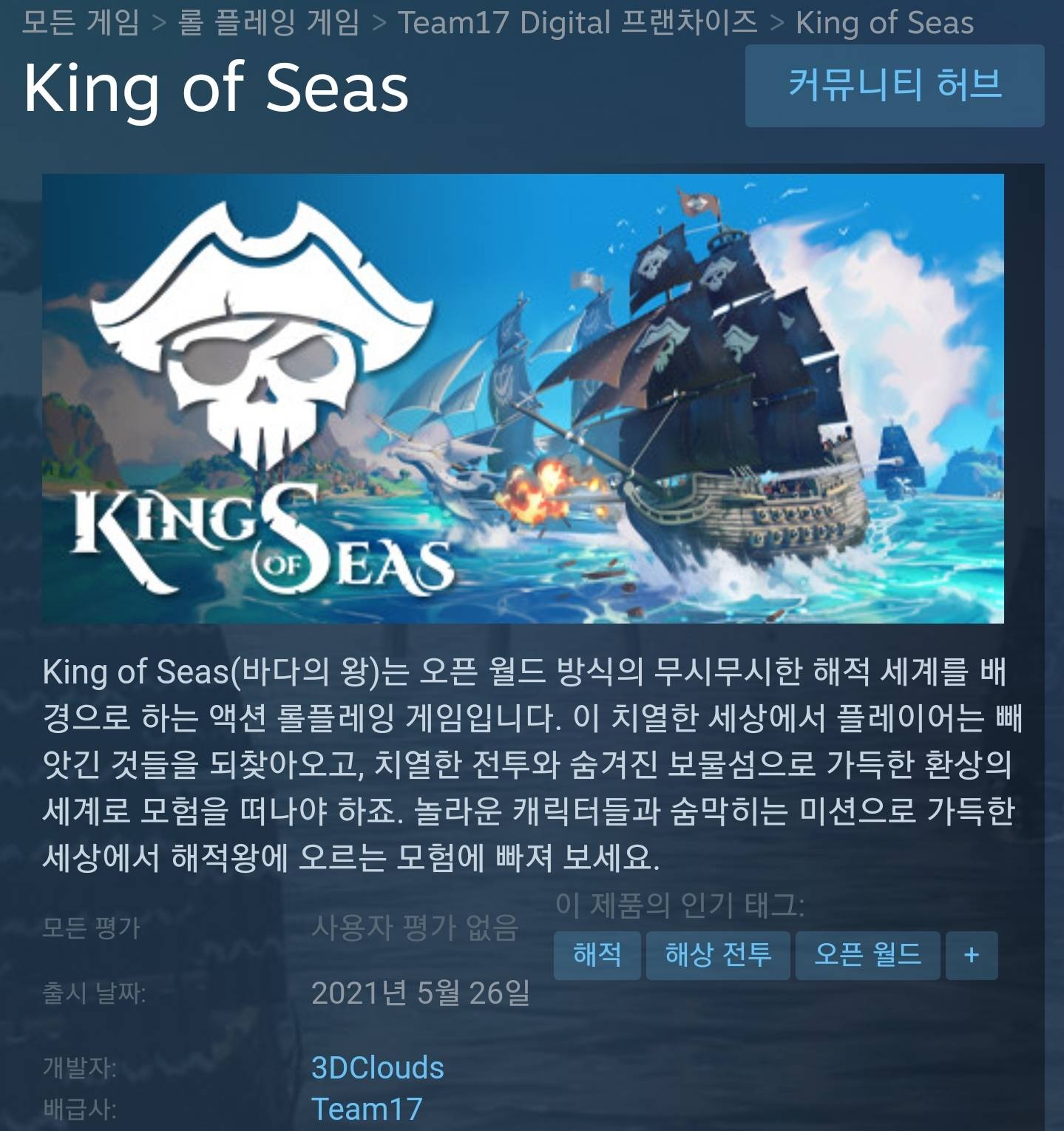Click the King of Seas page title
The image size is (1064, 1131).
[216, 88]
